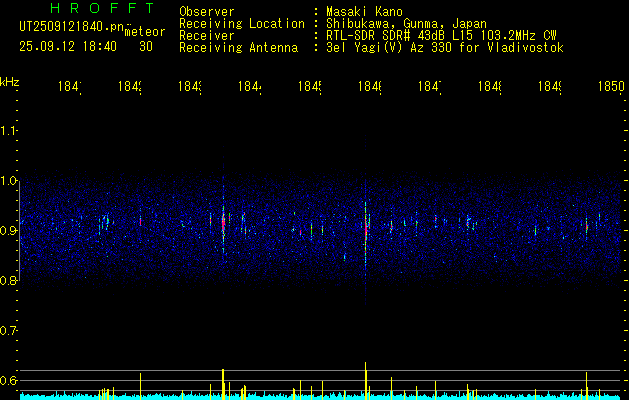Select the file name UT2509121840.pn

tap(72, 26)
